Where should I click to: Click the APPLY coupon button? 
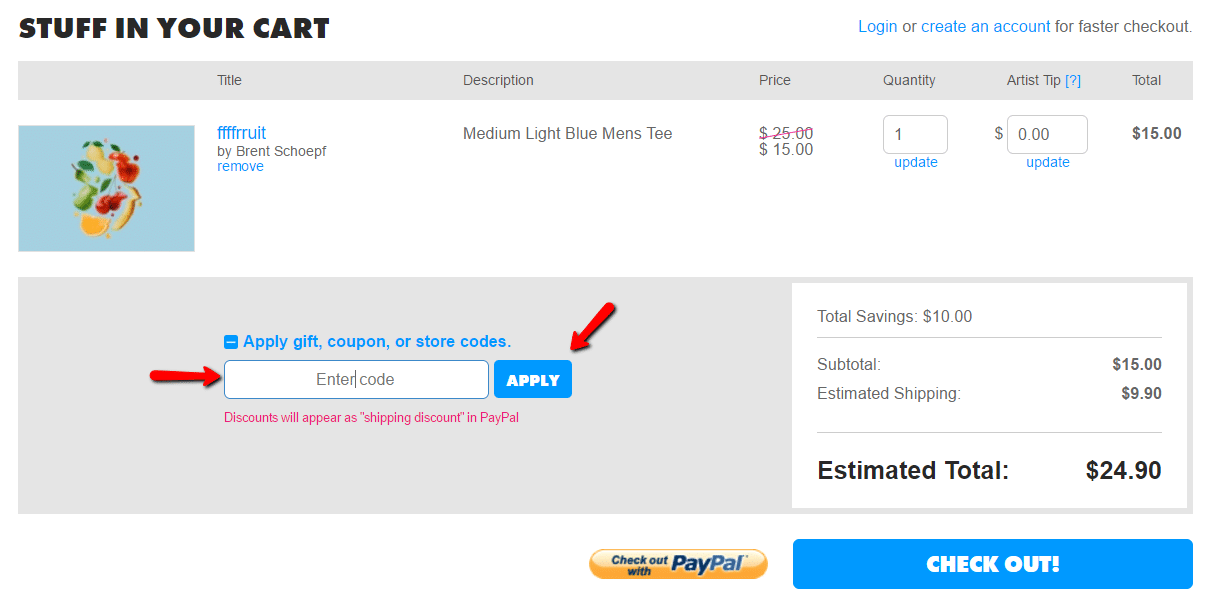point(532,379)
